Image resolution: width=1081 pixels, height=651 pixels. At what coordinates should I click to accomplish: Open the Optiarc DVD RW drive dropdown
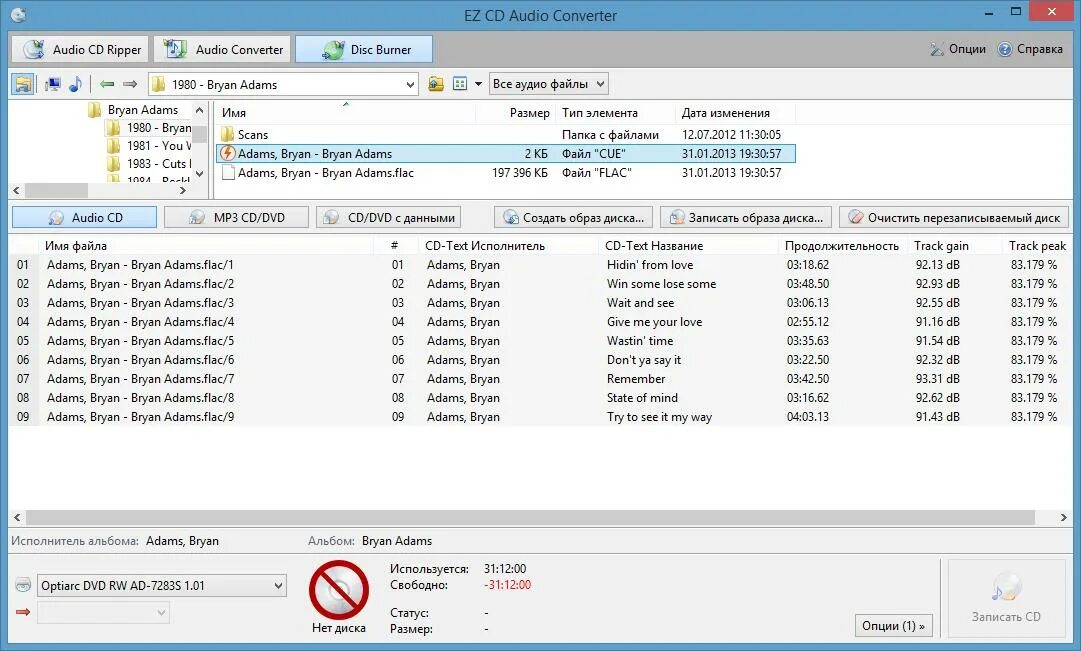[162, 585]
